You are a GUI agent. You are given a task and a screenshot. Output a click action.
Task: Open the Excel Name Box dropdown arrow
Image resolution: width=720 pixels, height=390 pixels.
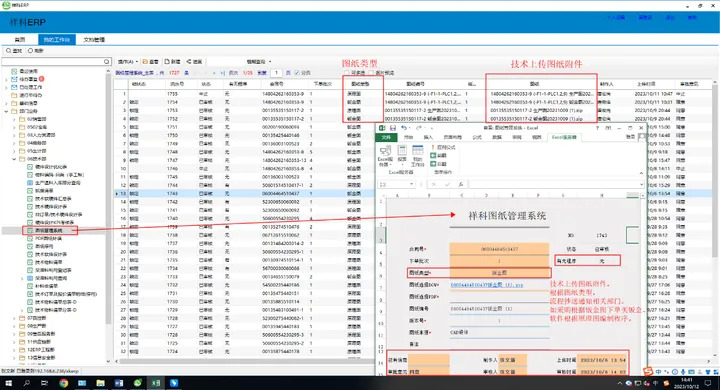[411, 184]
